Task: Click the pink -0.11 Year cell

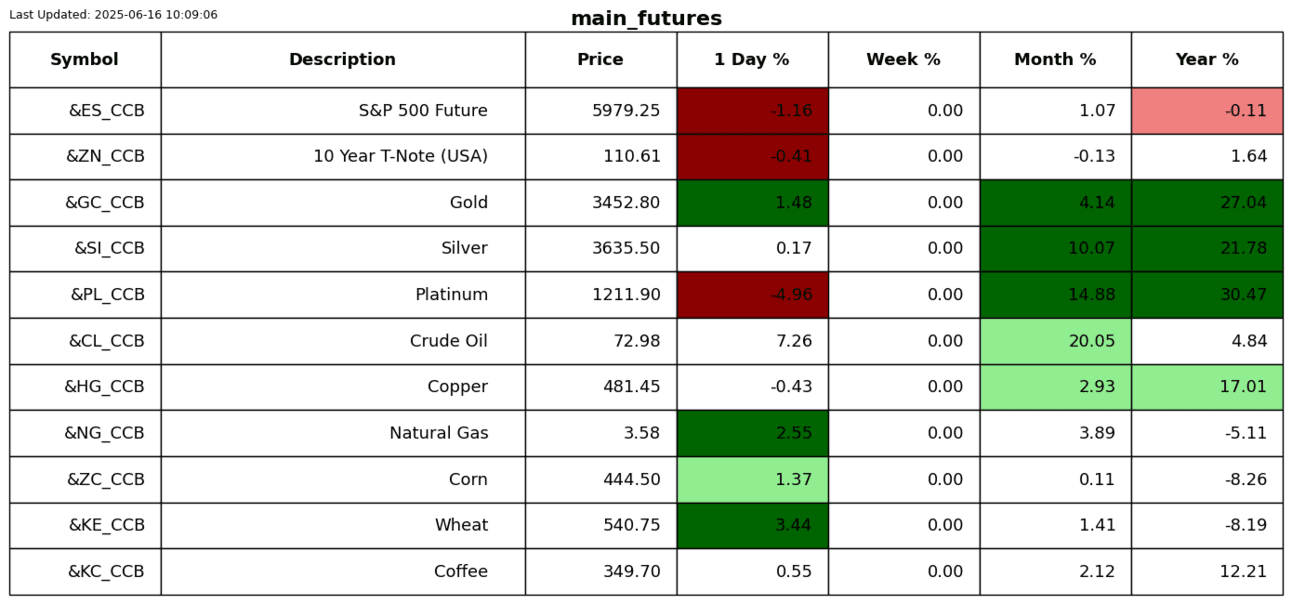Action: pyautogui.click(x=1207, y=111)
